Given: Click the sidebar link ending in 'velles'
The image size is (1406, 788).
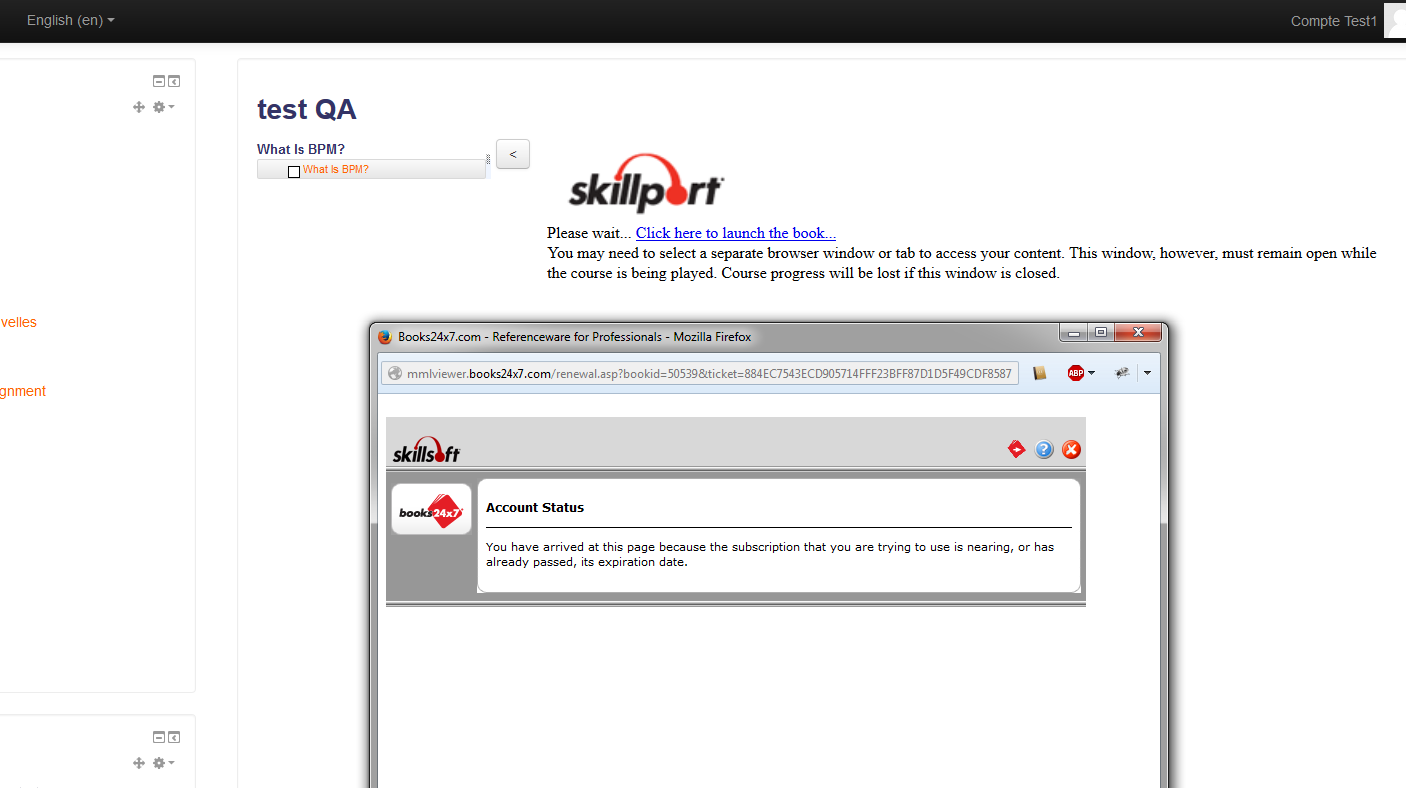Looking at the screenshot, I should point(18,322).
